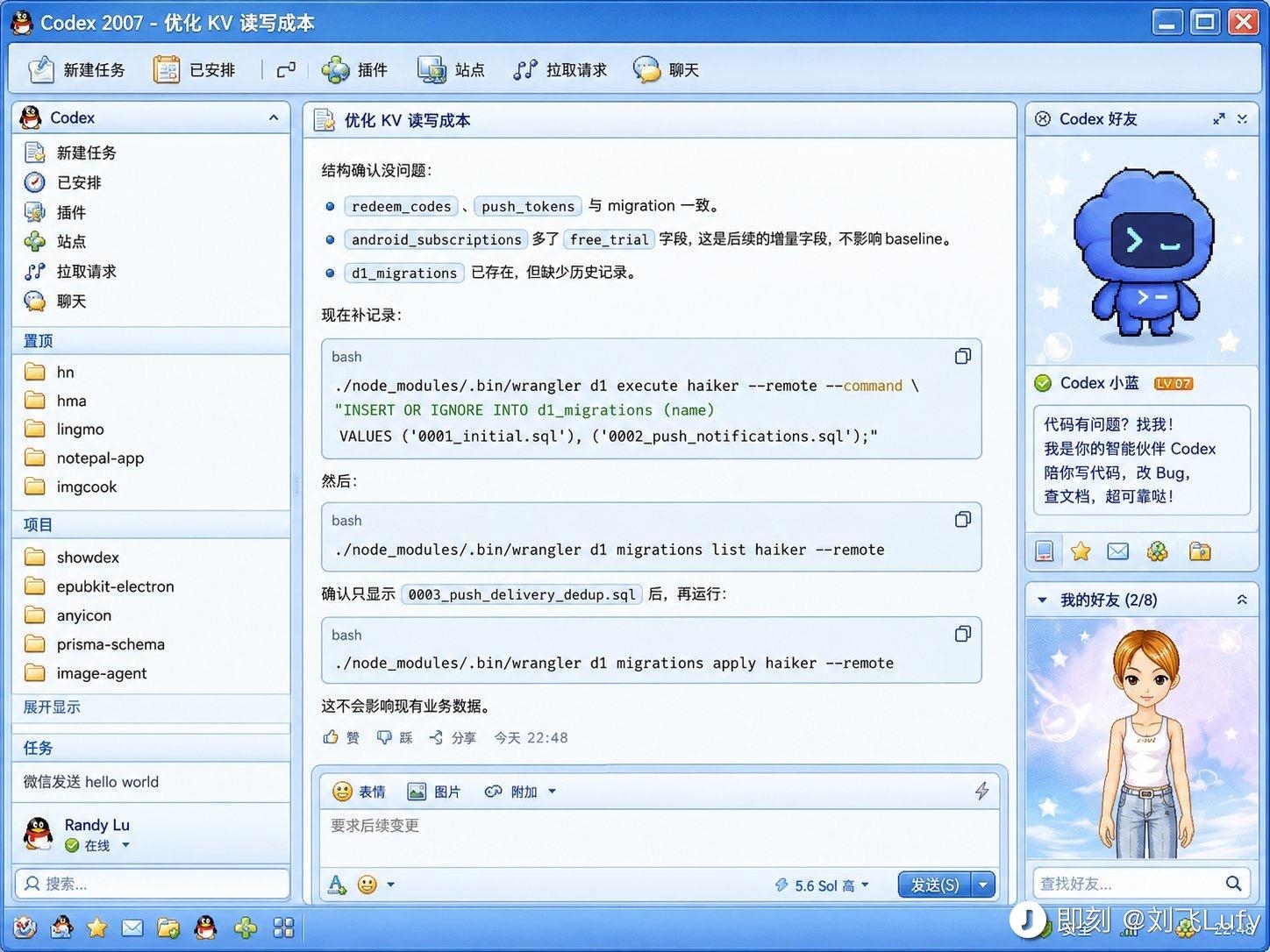
Task: Click the 踩 thumbs-down button
Action: (395, 737)
